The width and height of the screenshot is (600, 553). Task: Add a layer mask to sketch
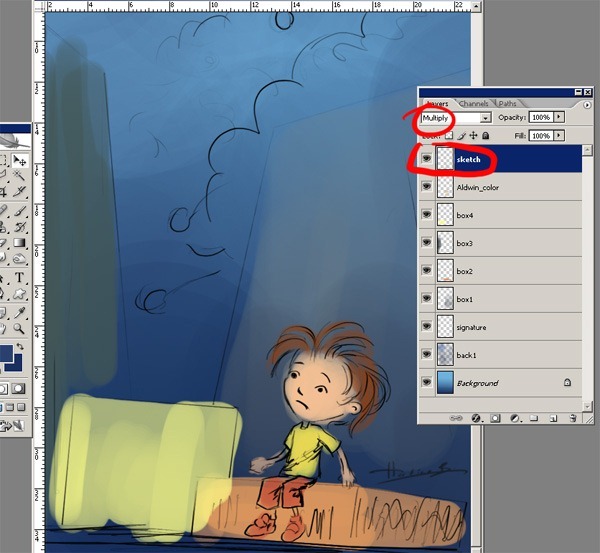(x=495, y=418)
